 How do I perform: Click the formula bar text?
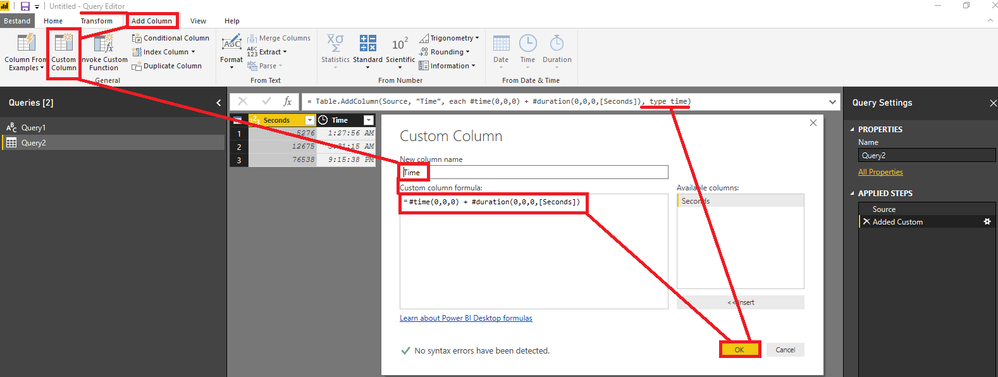pyautogui.click(x=498, y=102)
